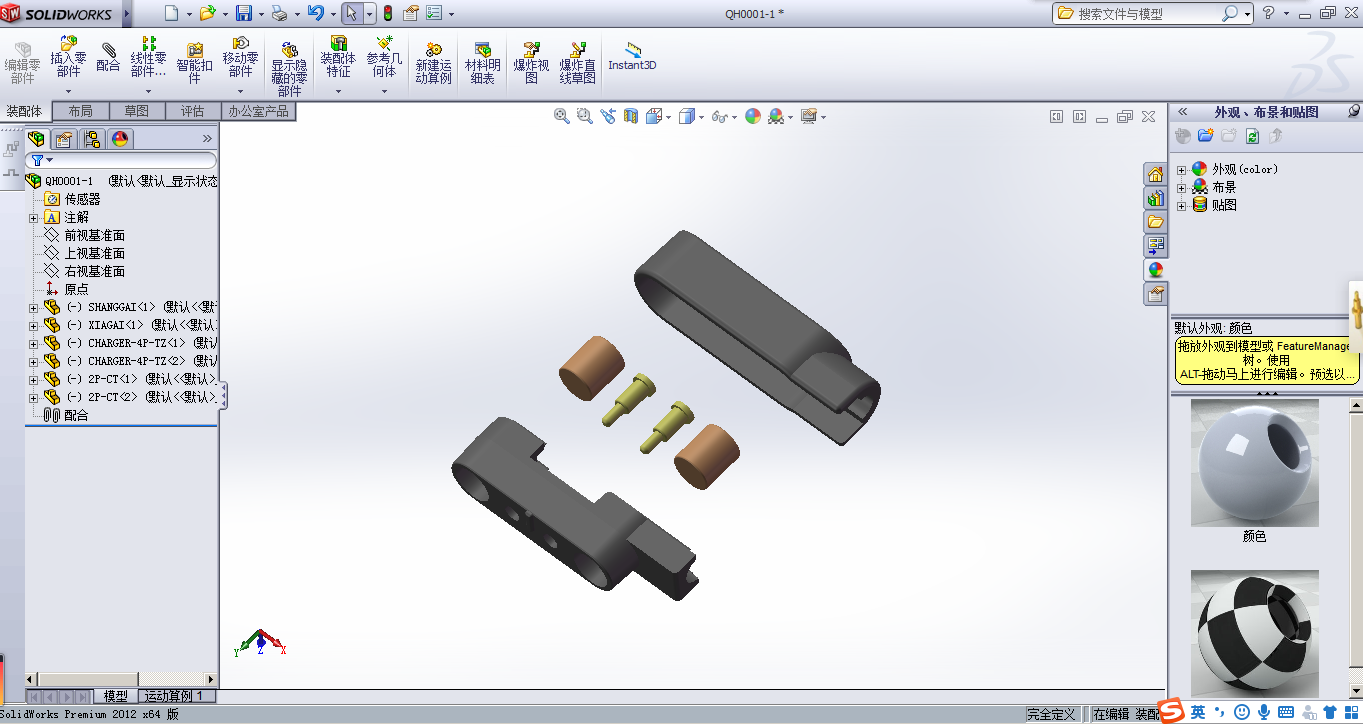The height and width of the screenshot is (725, 1363).
Task: Open the 爆炸视图 exploded view tool
Action: [x=531, y=62]
